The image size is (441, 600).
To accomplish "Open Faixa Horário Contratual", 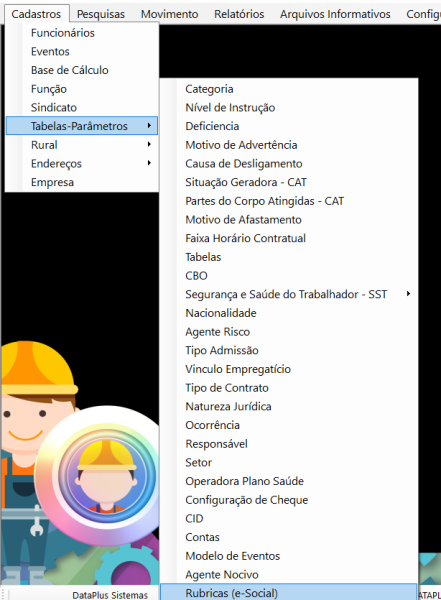I will pos(289,238).
